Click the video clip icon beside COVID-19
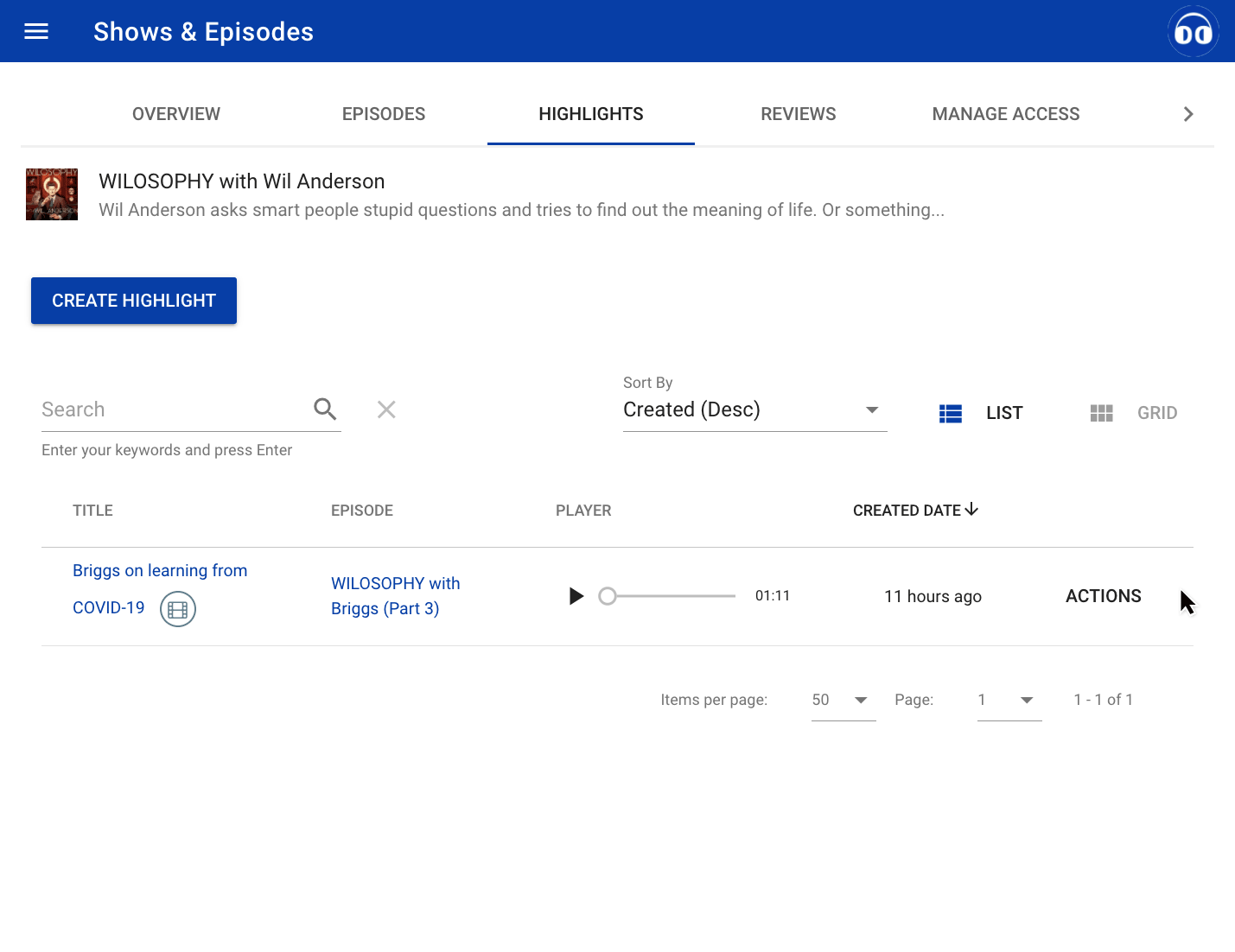 [178, 609]
